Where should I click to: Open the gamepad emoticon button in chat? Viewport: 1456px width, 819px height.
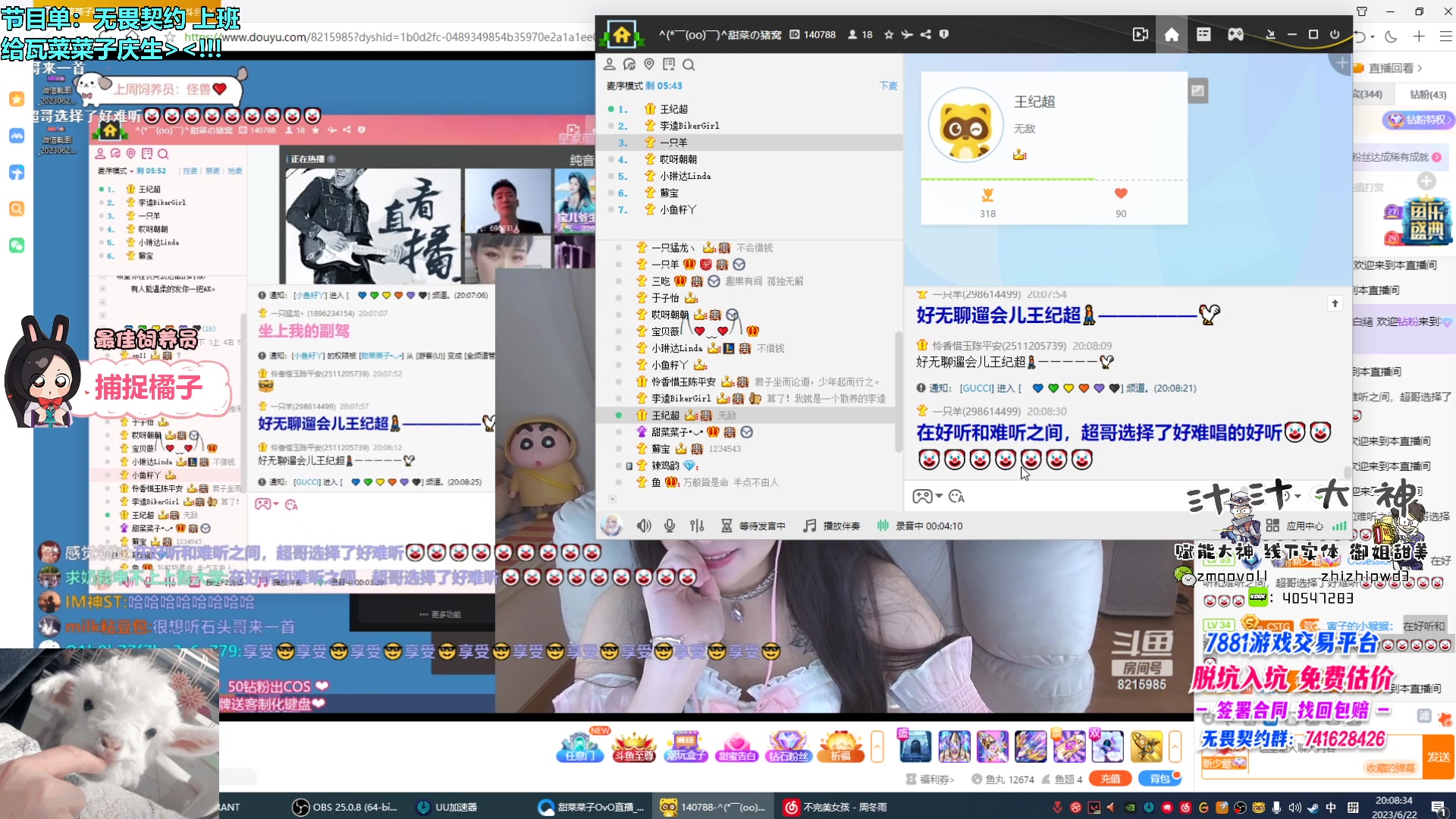[x=922, y=497]
